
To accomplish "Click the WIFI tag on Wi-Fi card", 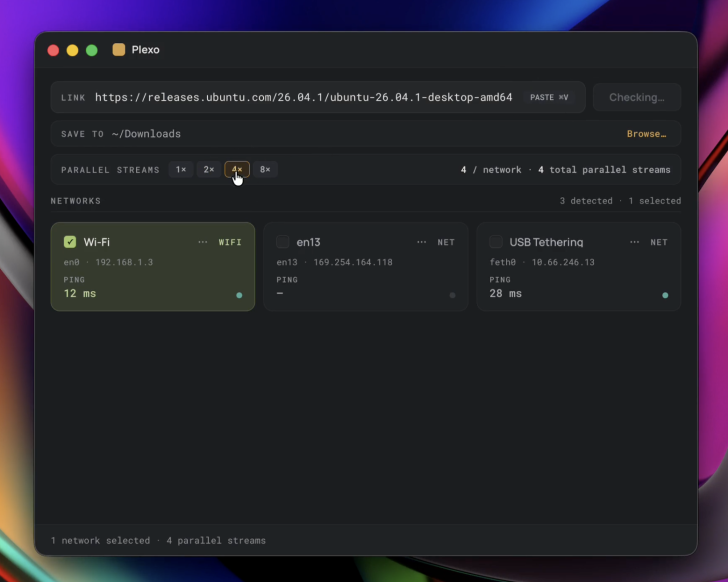I will 230,242.
